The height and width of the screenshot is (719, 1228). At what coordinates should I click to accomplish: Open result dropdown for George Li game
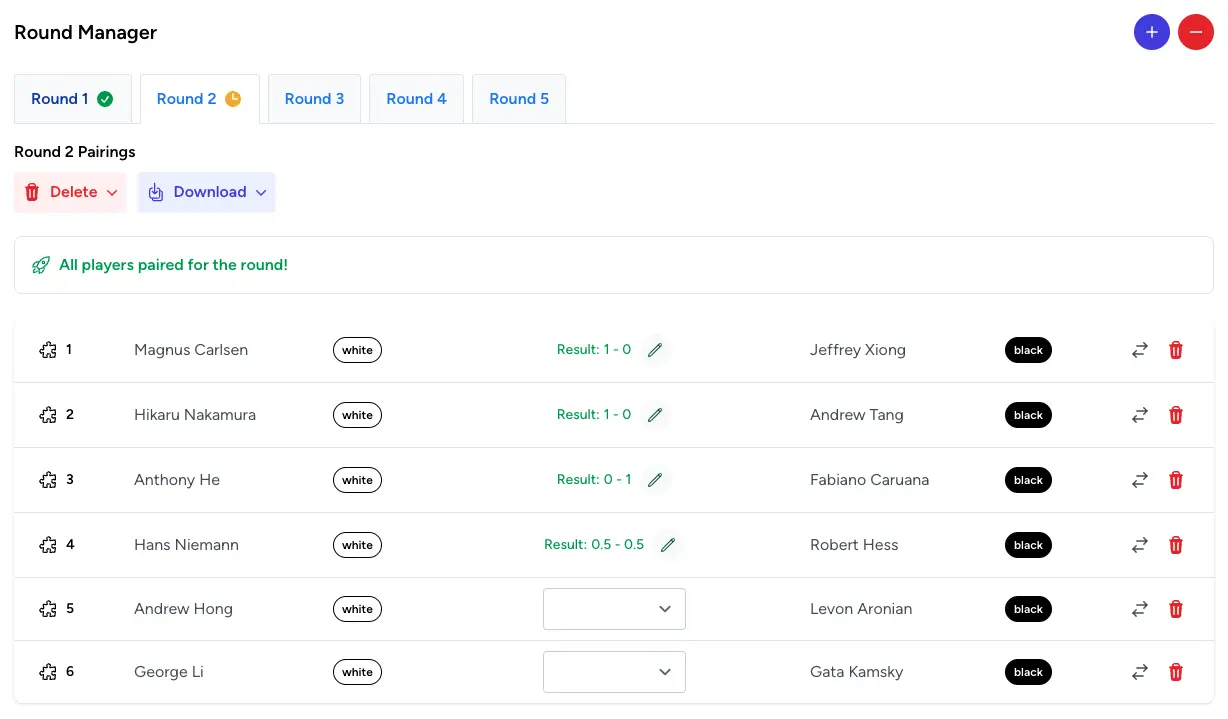(x=614, y=672)
